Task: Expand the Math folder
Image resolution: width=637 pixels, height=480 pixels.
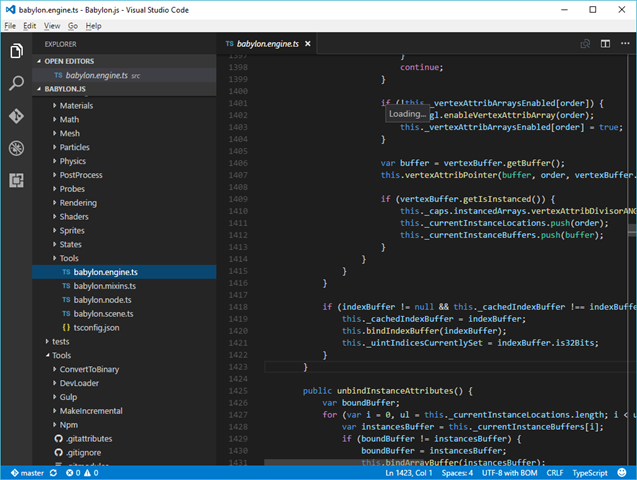Action: (x=124, y=119)
